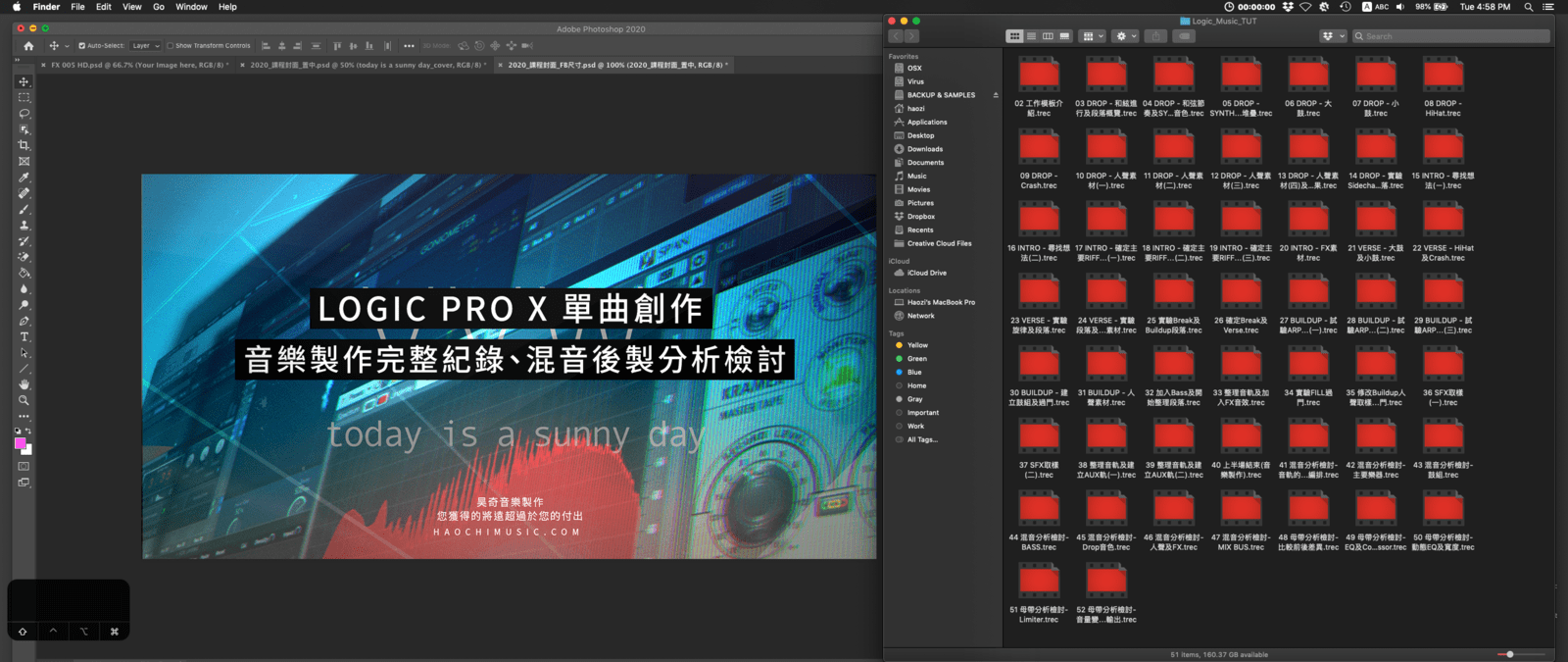1568x662 pixels.
Task: Expand Photoshop tools panel double-arrow
Action: [19, 61]
